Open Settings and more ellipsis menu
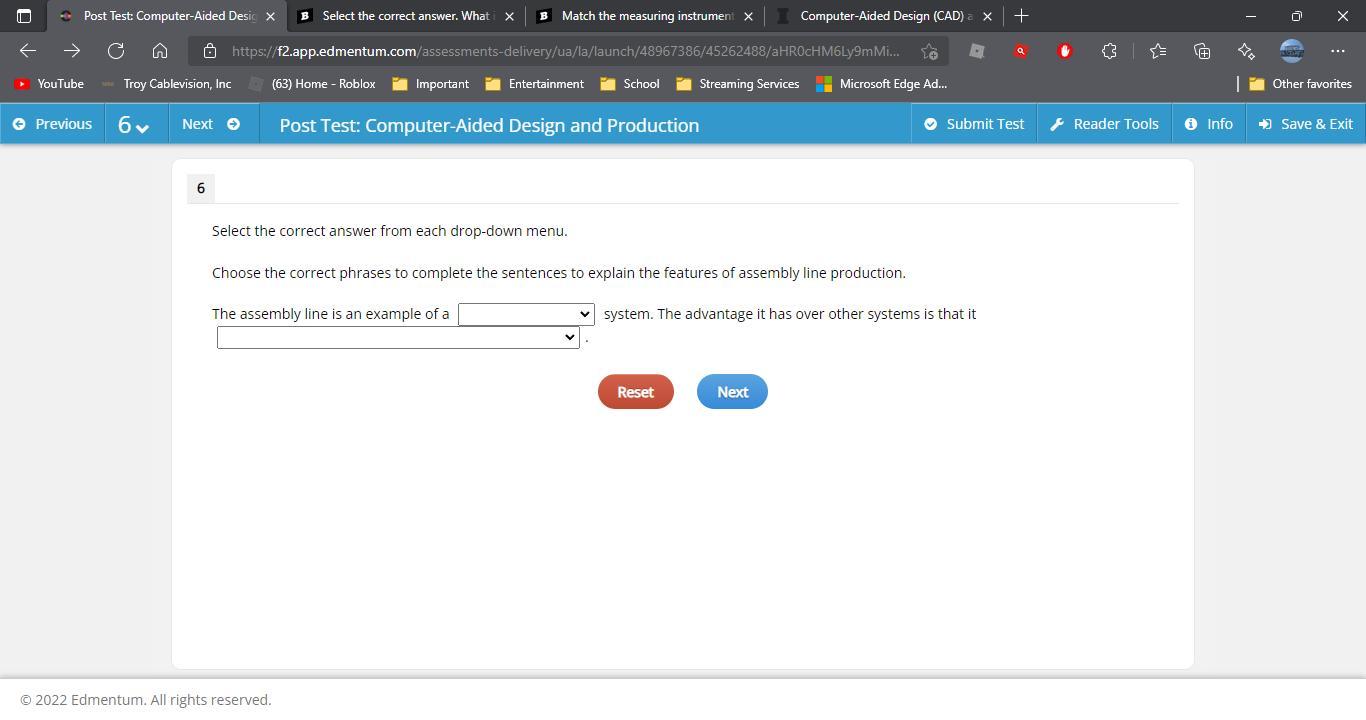 1338,51
